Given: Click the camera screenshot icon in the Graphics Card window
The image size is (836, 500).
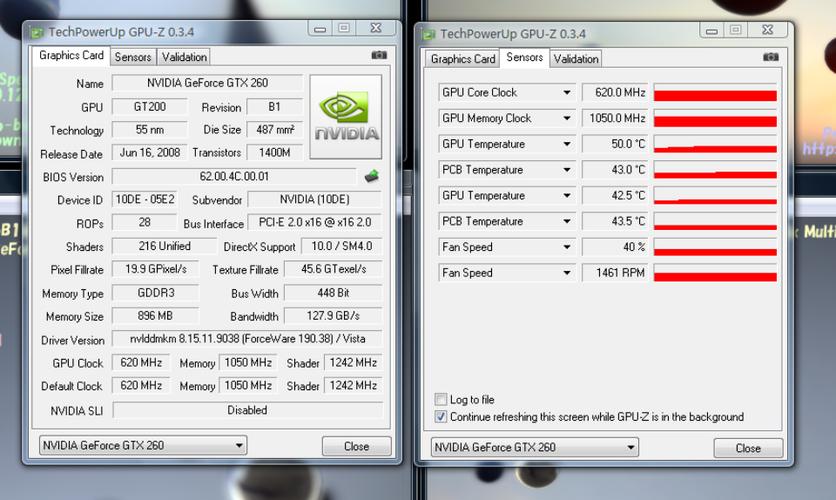Looking at the screenshot, I should (x=379, y=56).
